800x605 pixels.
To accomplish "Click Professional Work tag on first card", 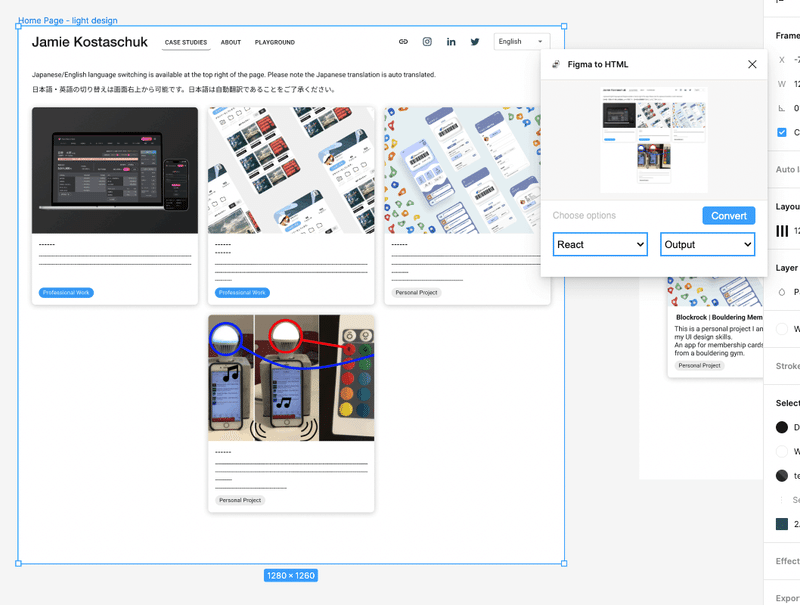I will (66, 293).
